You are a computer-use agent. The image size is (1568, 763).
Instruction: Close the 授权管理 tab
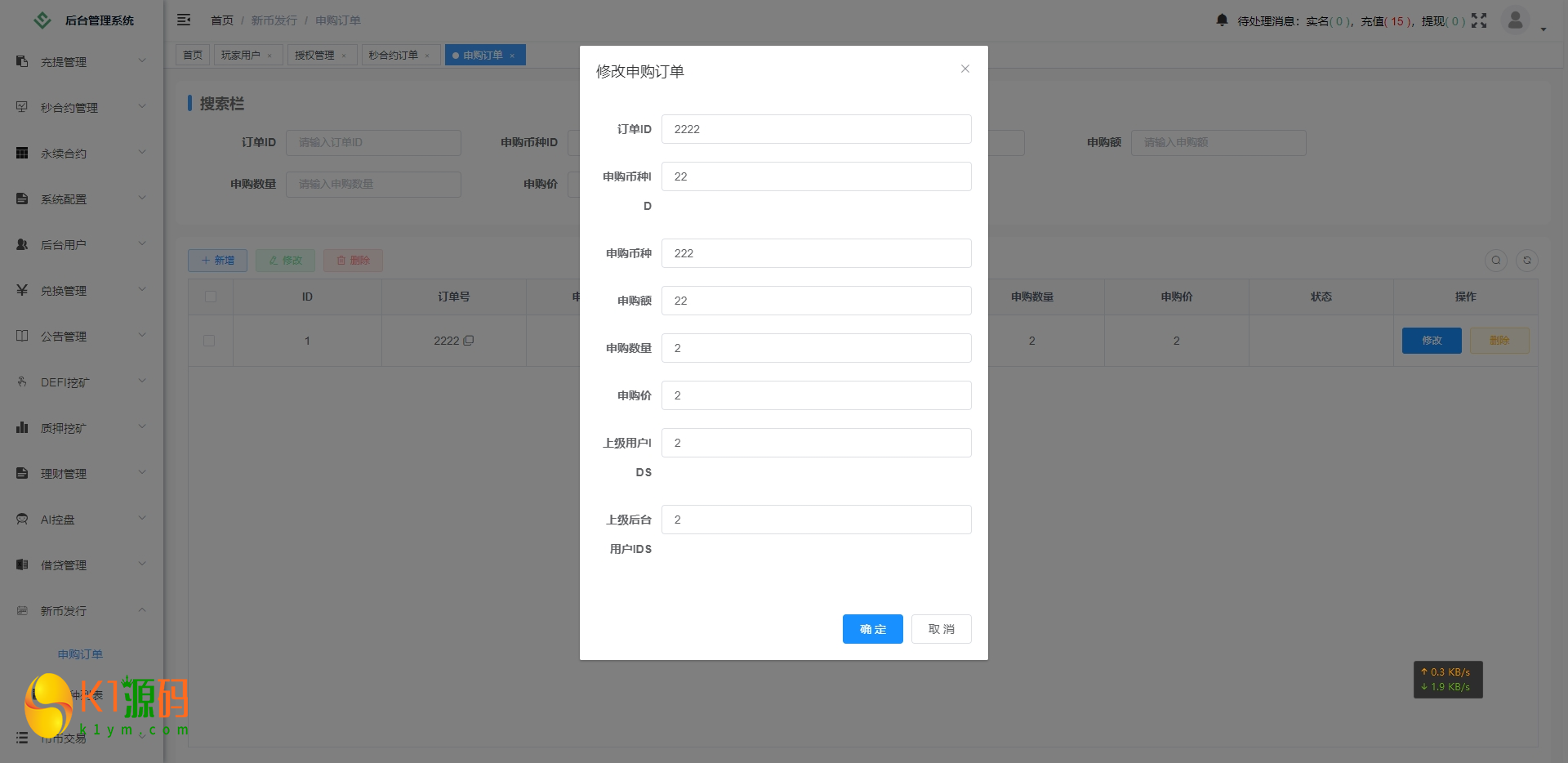tap(344, 56)
